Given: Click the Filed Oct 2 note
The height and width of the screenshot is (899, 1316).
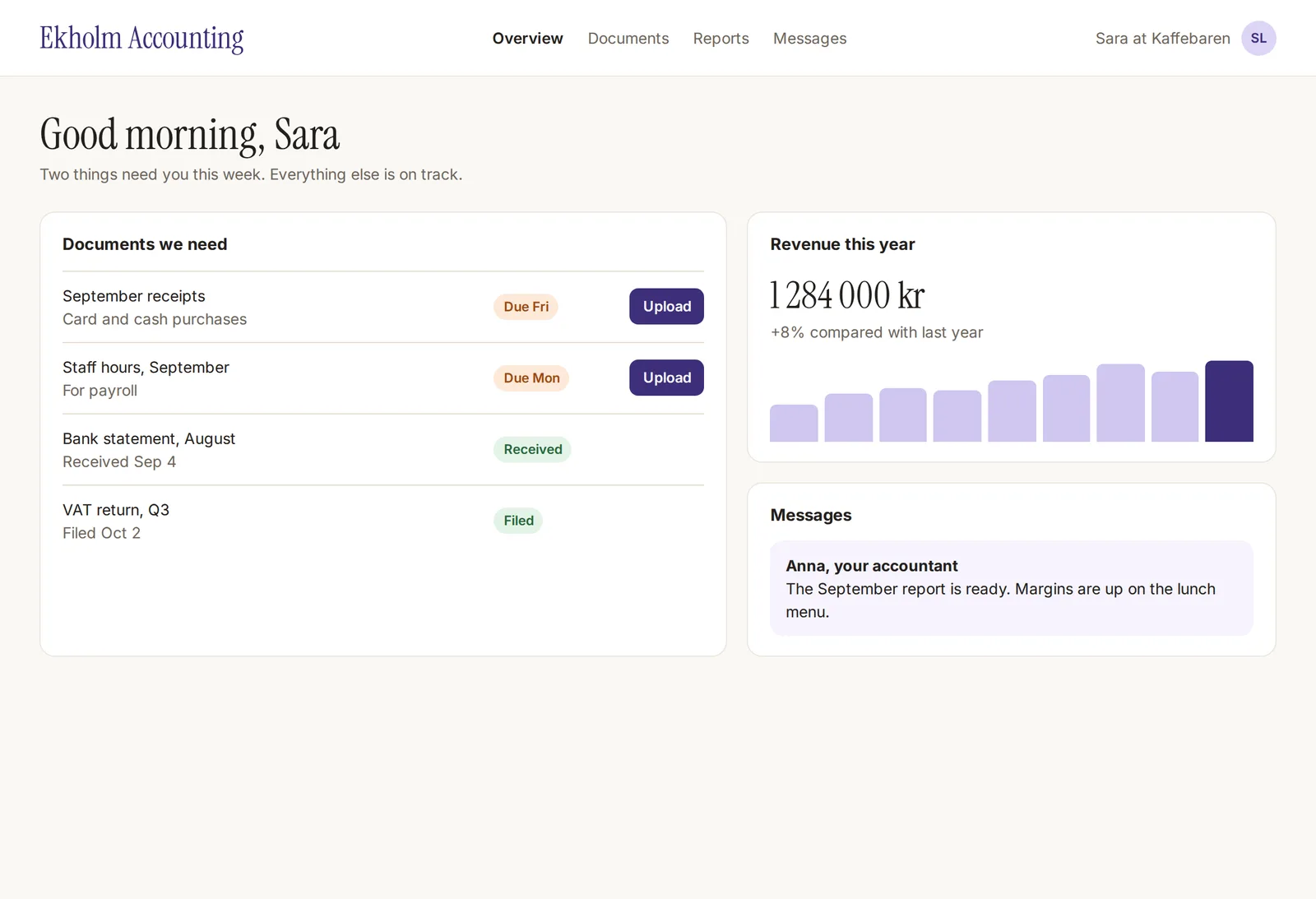Looking at the screenshot, I should (x=101, y=533).
